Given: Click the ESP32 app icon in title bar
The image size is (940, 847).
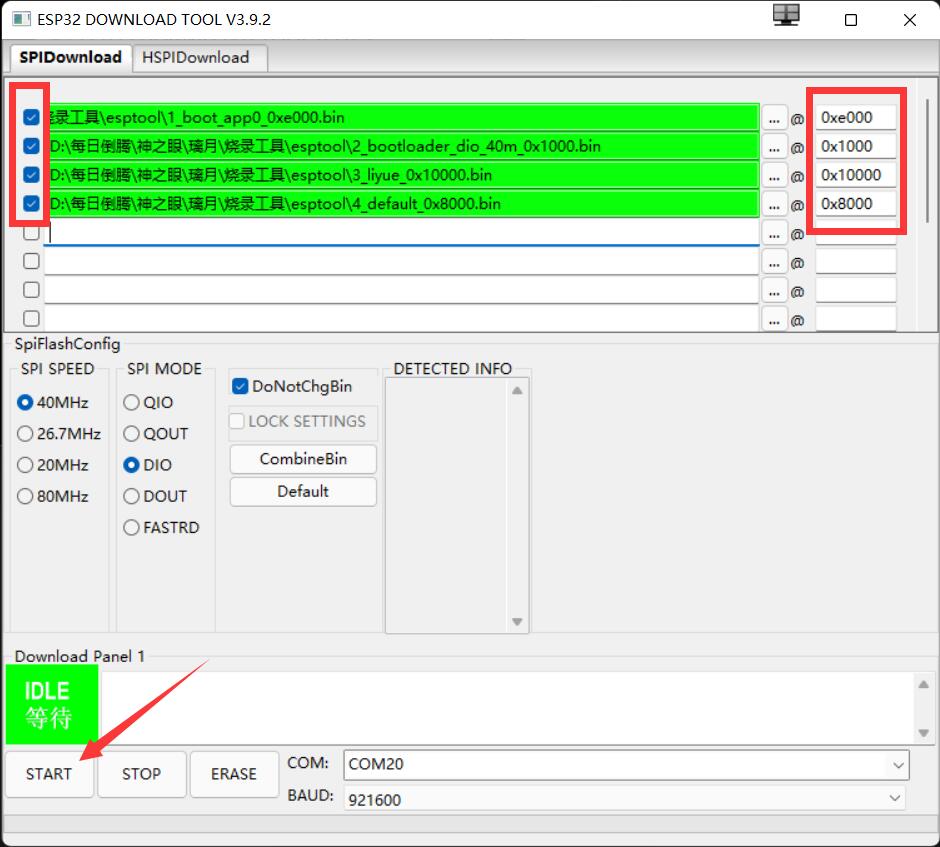Looking at the screenshot, I should click(x=21, y=19).
